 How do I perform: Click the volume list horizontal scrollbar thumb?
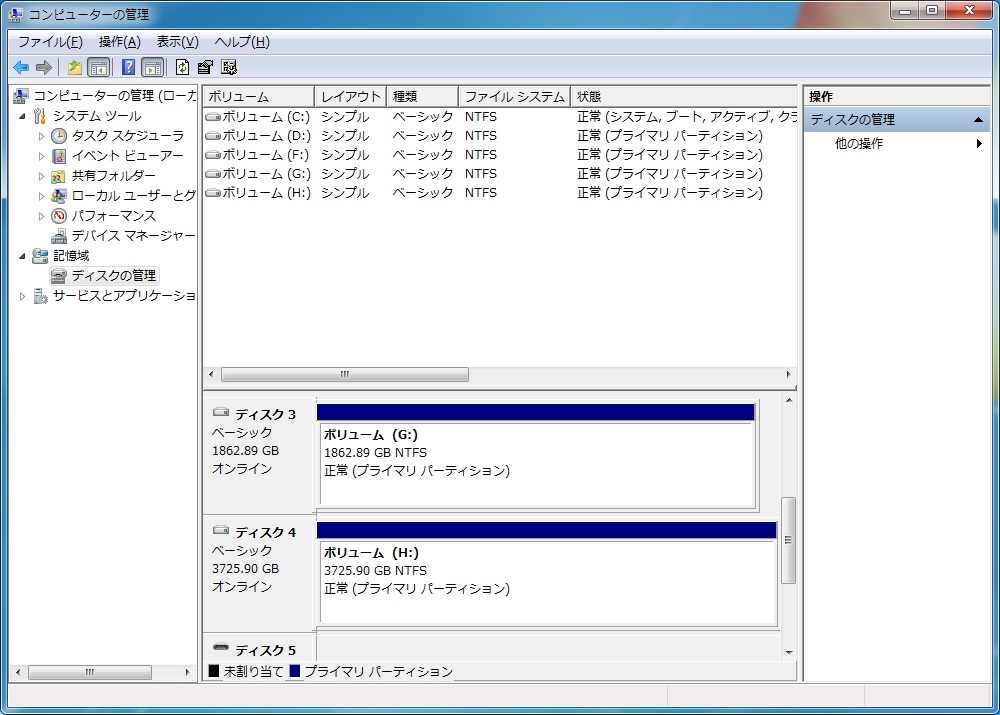pos(345,374)
